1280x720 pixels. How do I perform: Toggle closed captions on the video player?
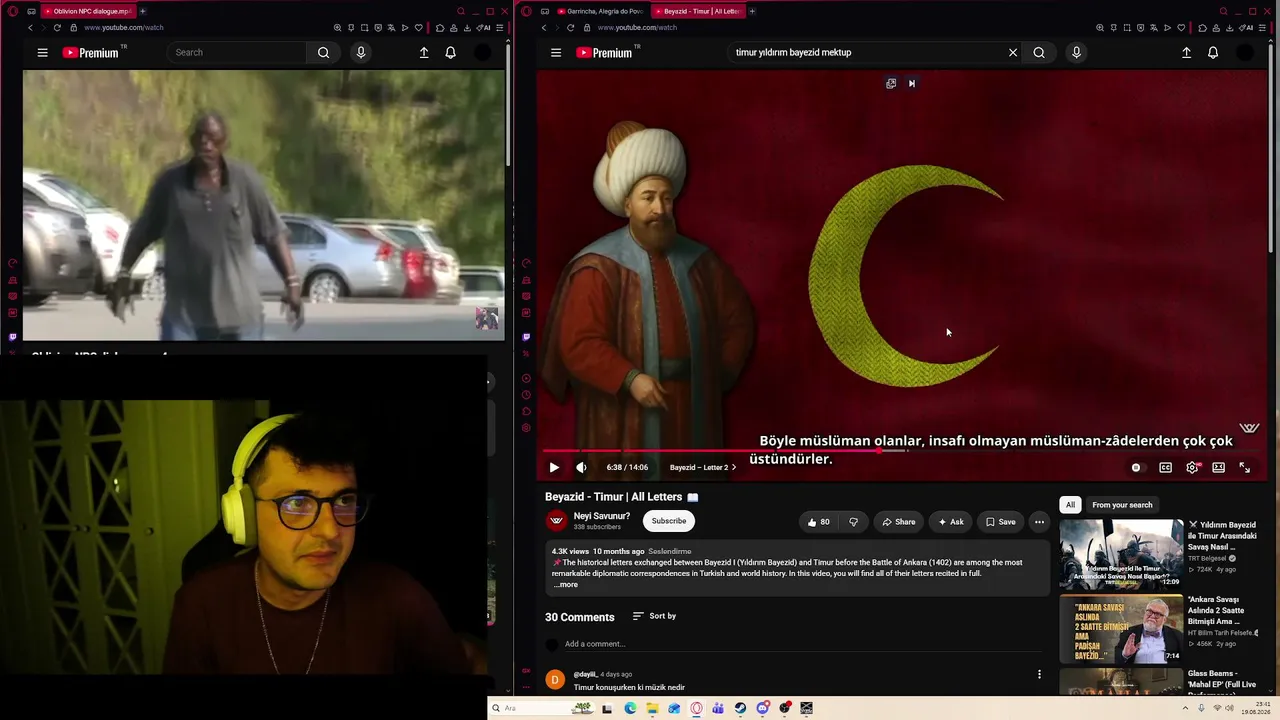click(x=1166, y=467)
